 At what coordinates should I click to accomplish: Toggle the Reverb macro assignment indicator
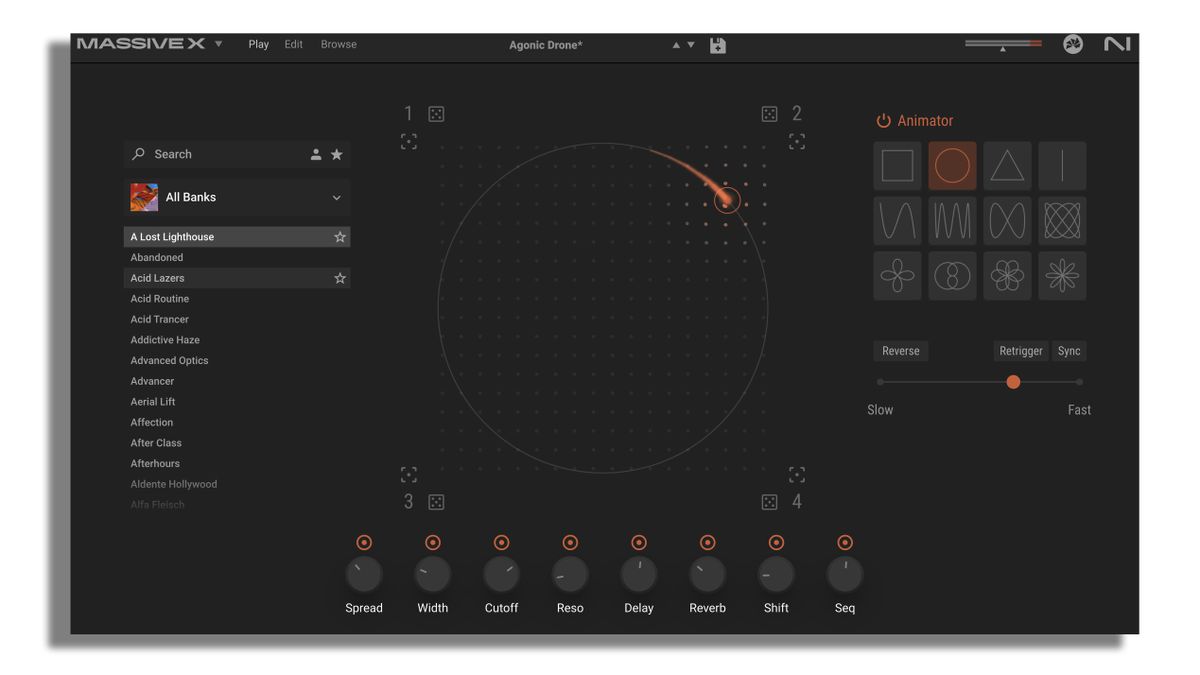(707, 542)
